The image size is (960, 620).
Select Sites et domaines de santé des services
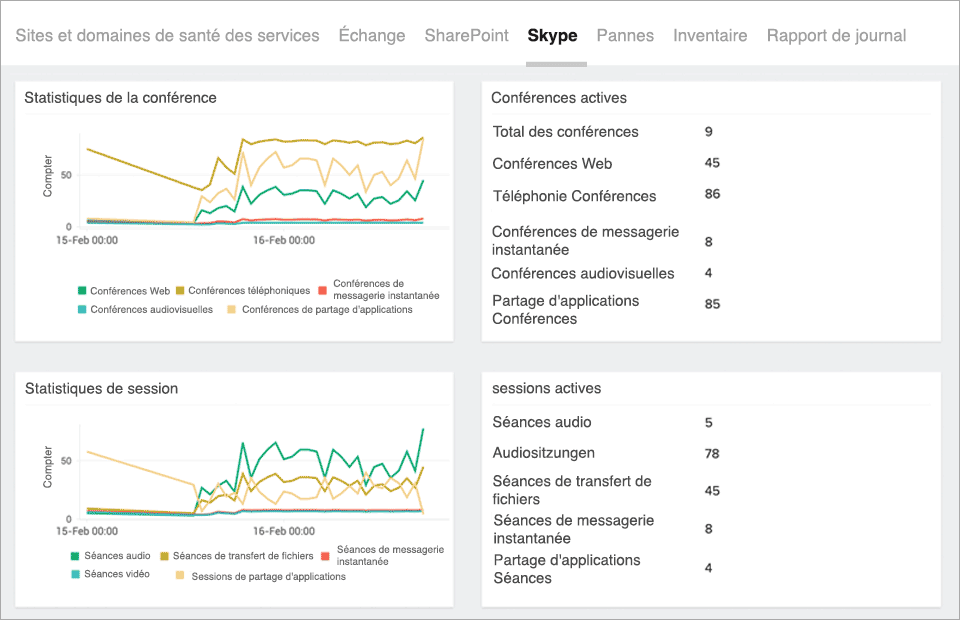pyautogui.click(x=168, y=35)
